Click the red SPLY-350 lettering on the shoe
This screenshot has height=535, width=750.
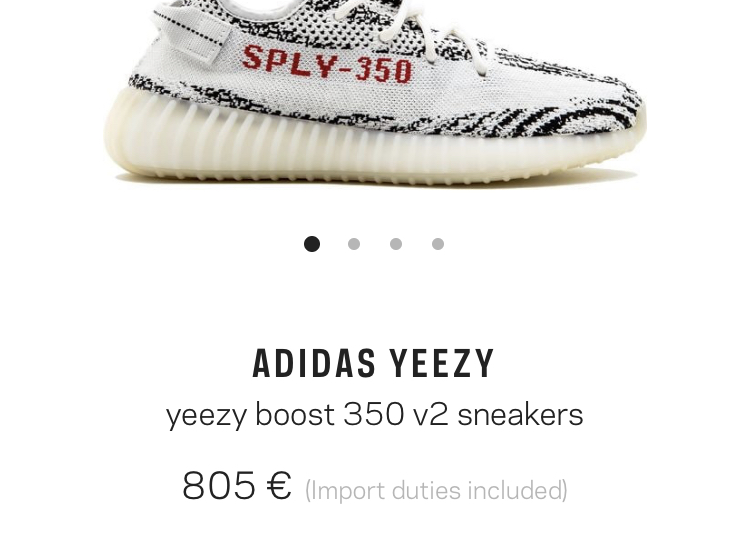tap(327, 64)
